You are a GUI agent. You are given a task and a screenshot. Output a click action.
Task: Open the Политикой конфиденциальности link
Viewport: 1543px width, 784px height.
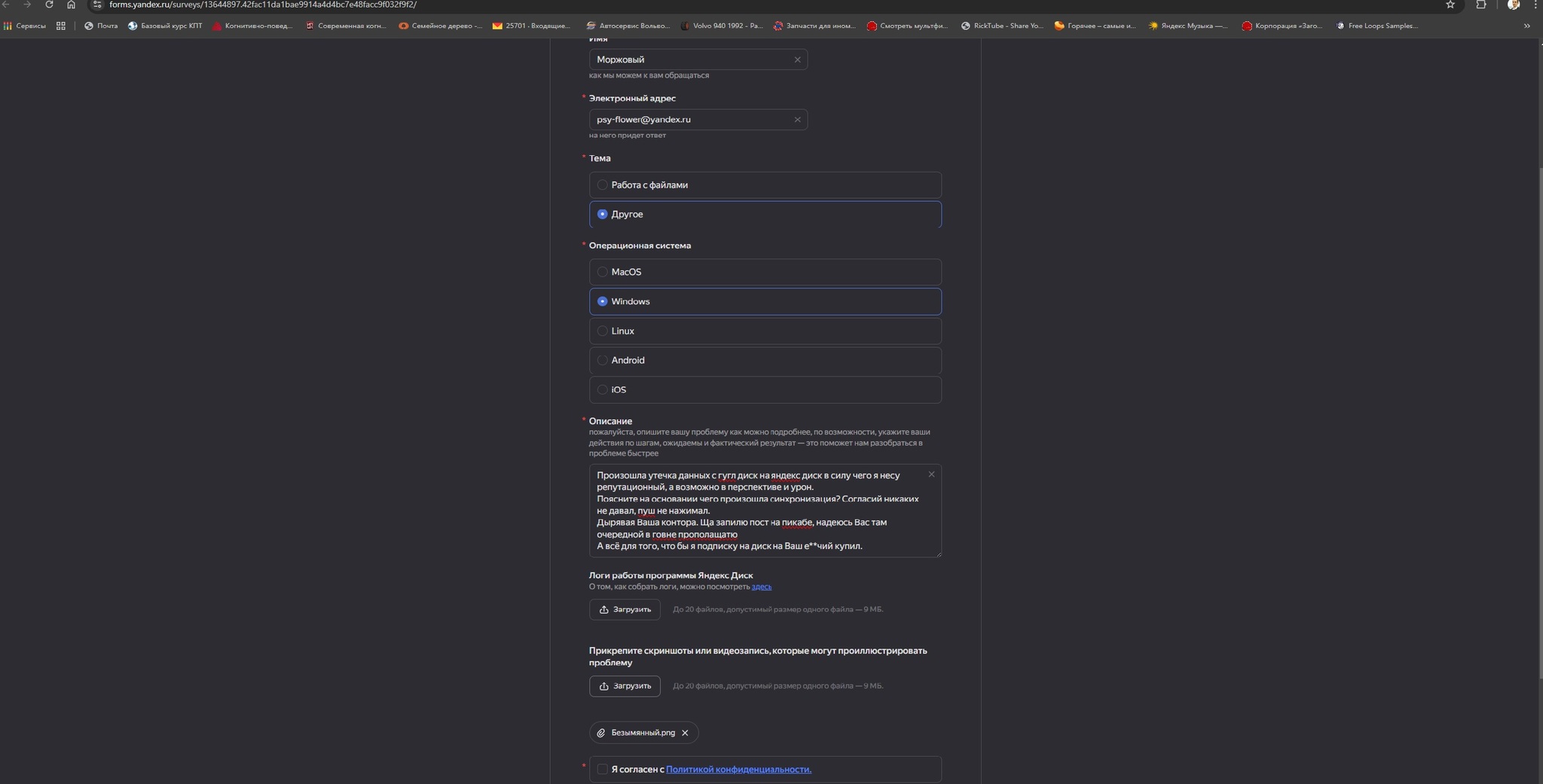pos(738,769)
